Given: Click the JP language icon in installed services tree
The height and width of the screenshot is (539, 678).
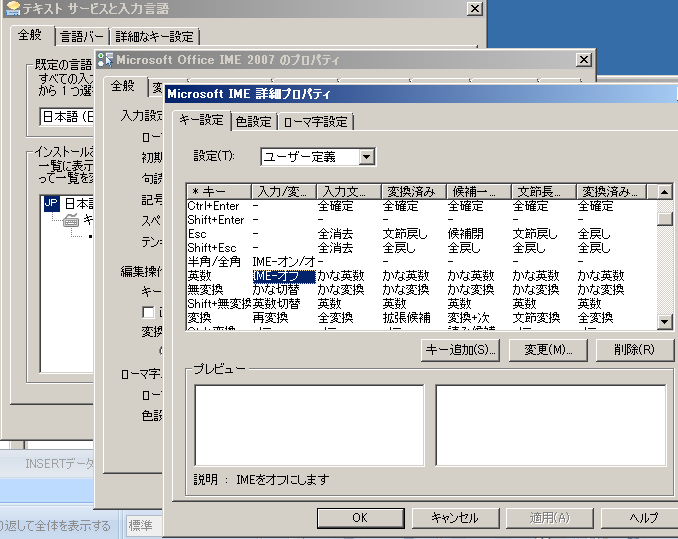Looking at the screenshot, I should [51, 203].
